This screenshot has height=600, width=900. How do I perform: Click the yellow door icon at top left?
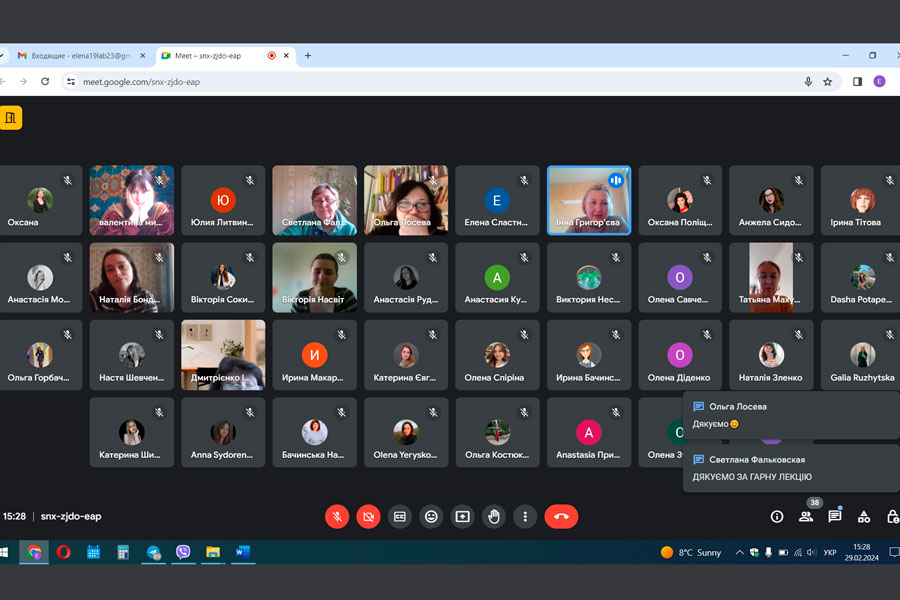10,118
